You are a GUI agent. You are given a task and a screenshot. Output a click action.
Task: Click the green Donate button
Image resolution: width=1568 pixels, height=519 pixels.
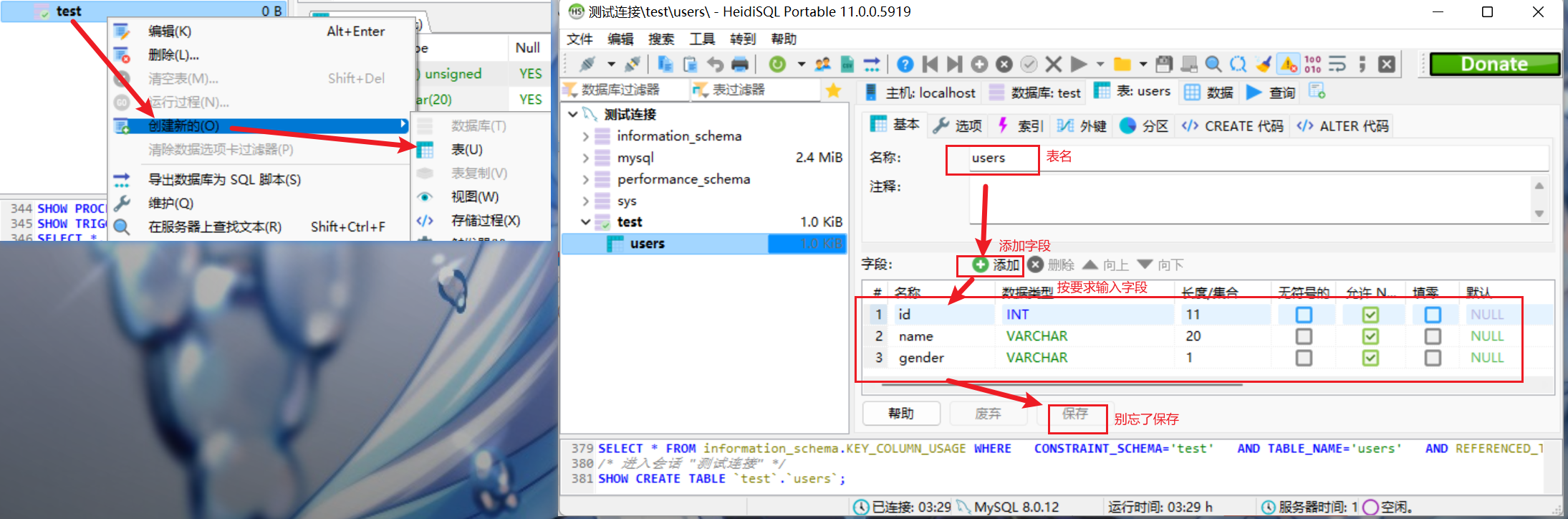pos(1494,64)
